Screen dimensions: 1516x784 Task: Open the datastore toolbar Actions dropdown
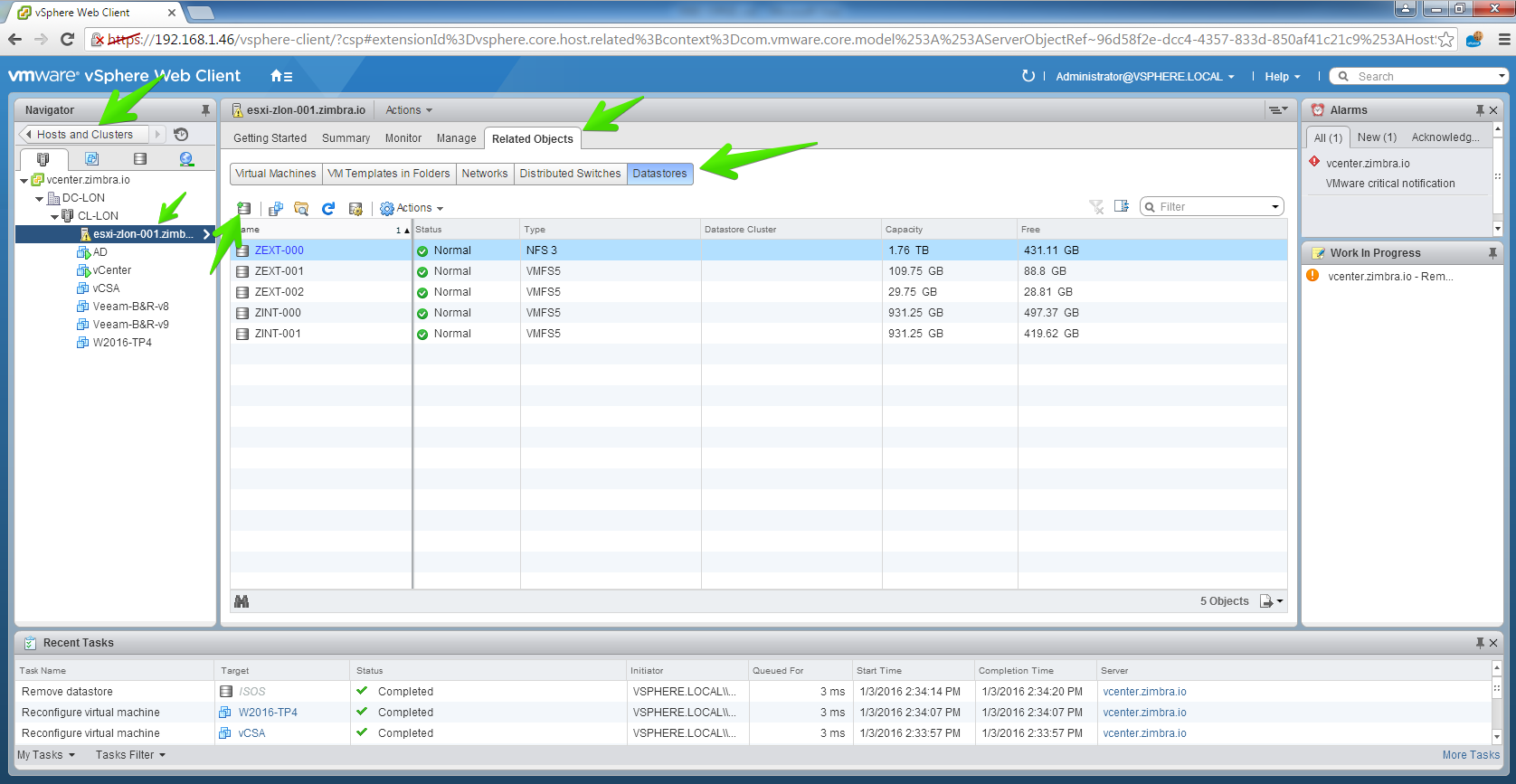point(412,209)
